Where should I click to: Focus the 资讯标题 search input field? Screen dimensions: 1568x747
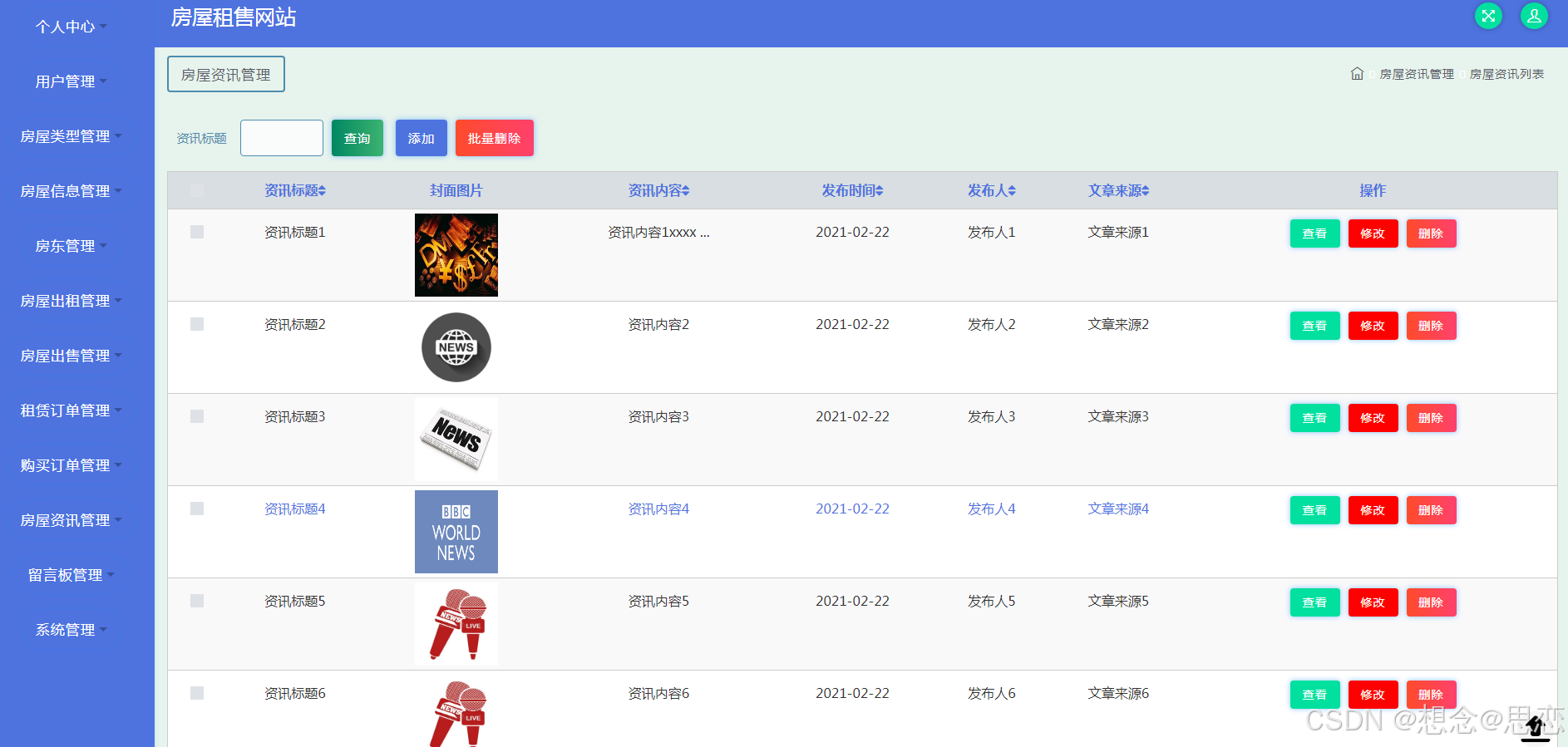(x=282, y=138)
